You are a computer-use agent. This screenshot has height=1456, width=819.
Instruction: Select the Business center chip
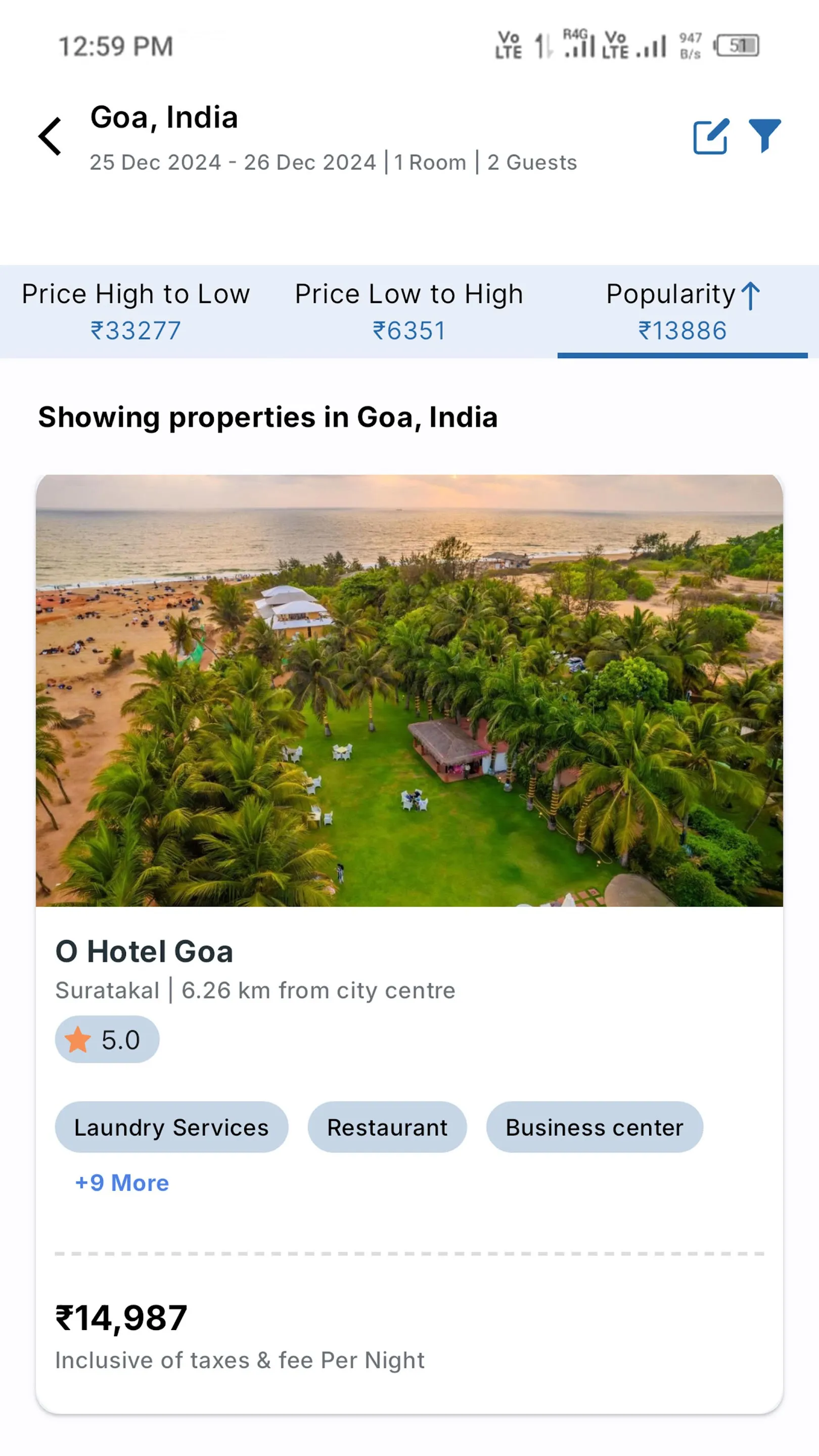click(595, 1127)
